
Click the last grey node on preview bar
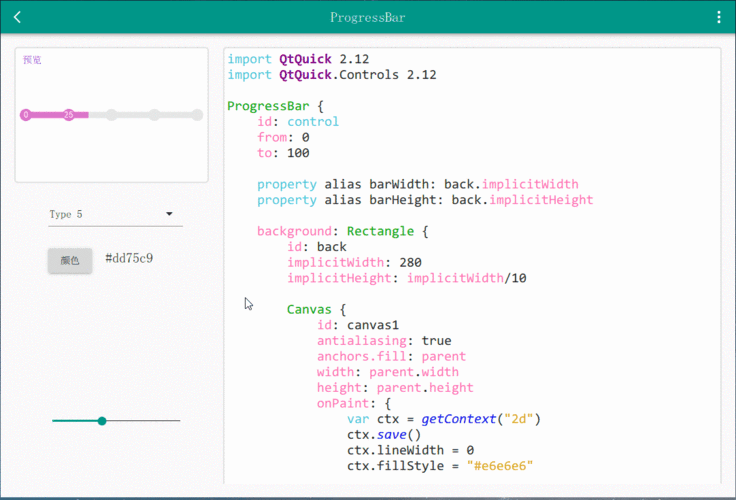pyautogui.click(x=197, y=115)
